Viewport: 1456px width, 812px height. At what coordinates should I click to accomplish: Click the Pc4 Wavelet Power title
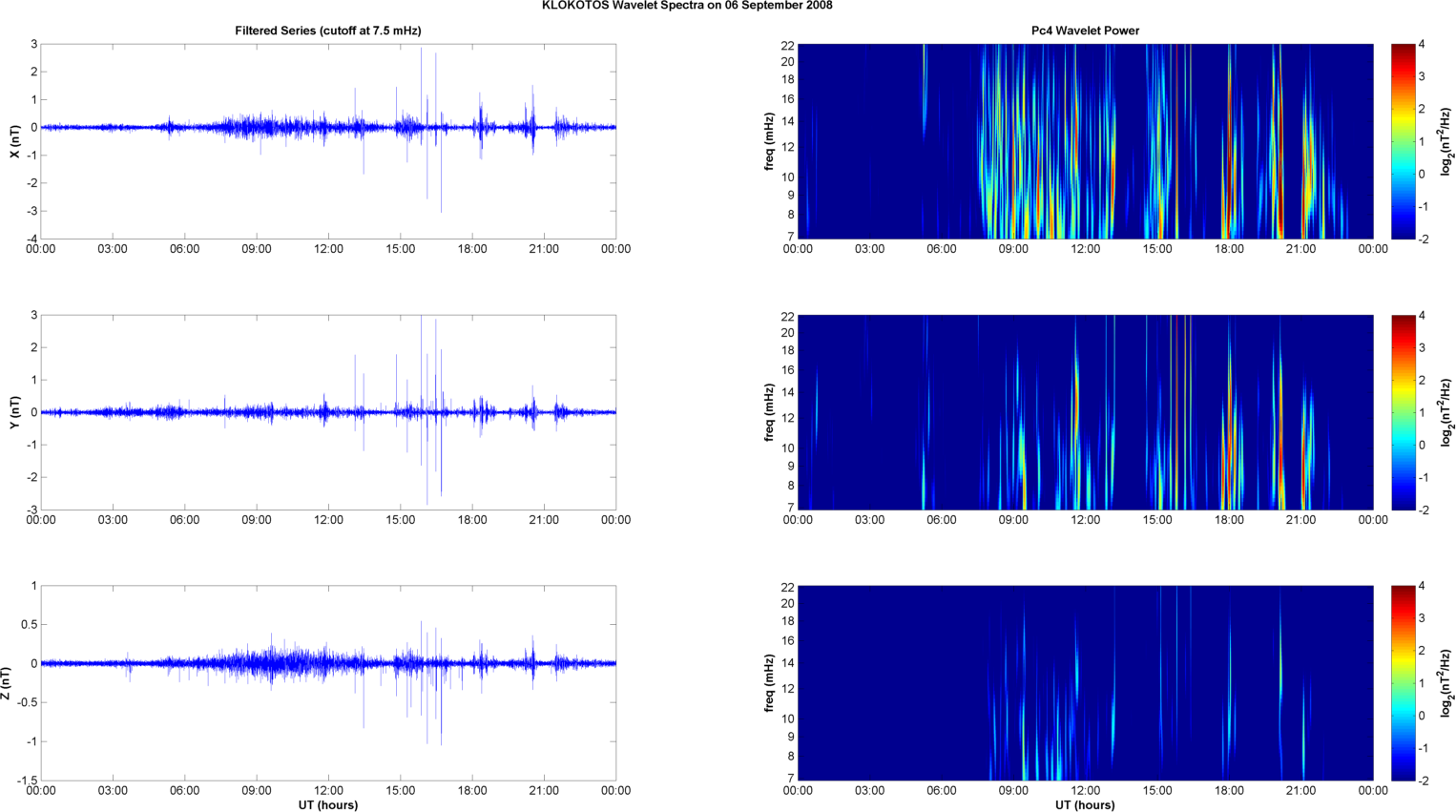point(1085,31)
